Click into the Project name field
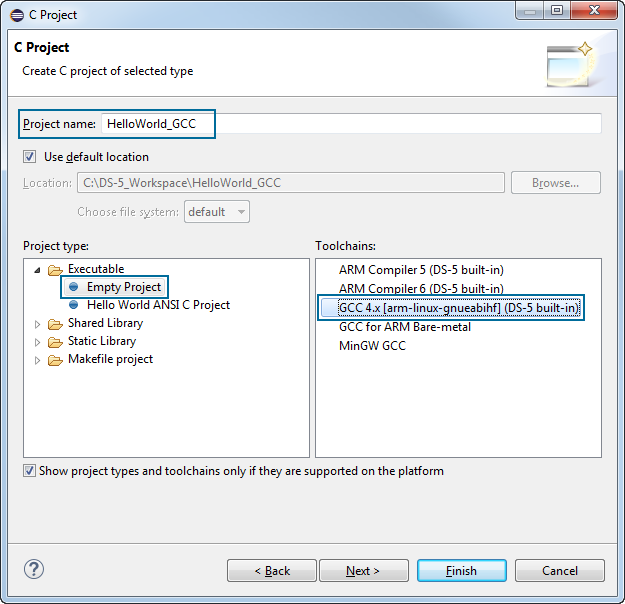 (400, 124)
